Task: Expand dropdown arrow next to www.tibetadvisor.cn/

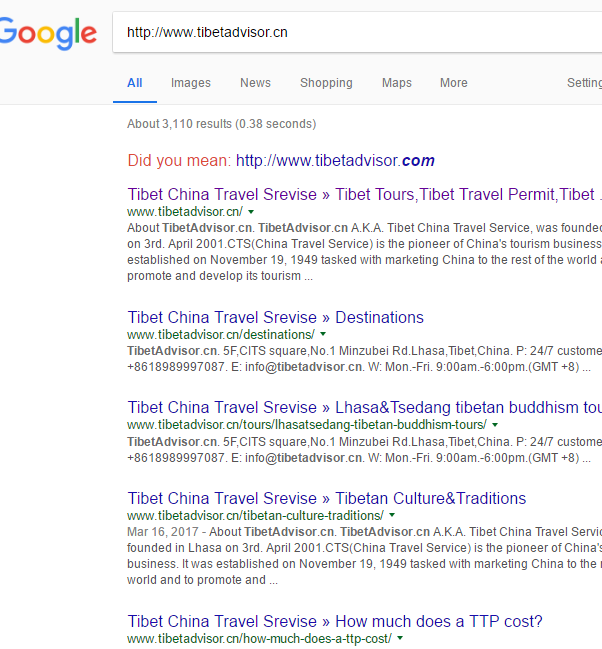Action: coord(251,212)
